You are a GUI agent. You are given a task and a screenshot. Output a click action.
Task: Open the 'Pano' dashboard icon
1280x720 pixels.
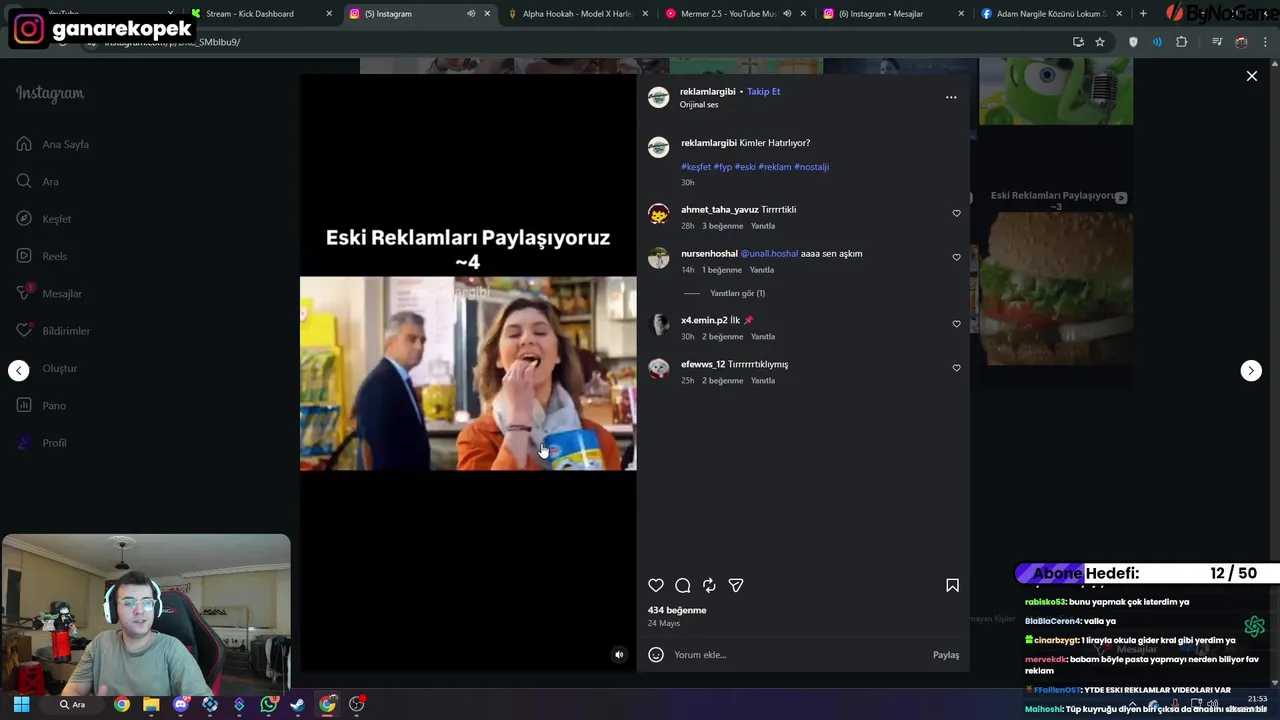coord(24,405)
